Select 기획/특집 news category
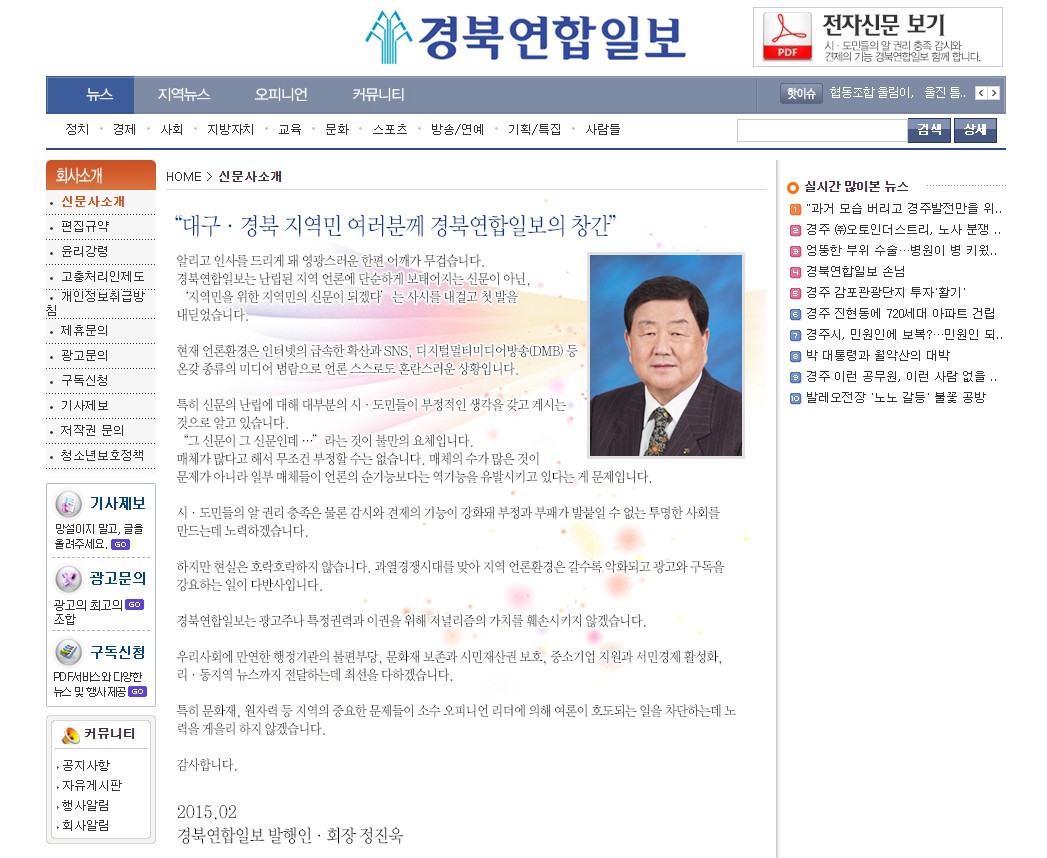 [x=534, y=130]
